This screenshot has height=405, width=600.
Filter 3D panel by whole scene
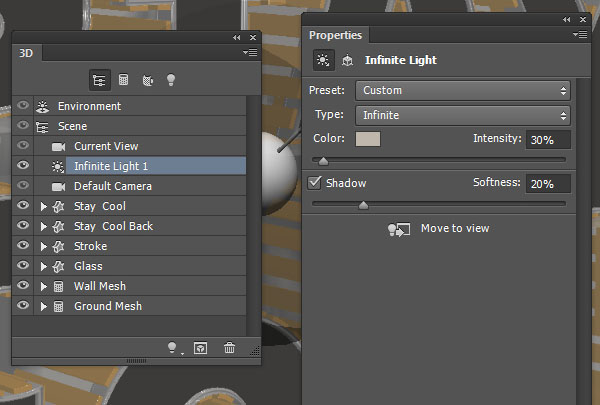(100, 79)
